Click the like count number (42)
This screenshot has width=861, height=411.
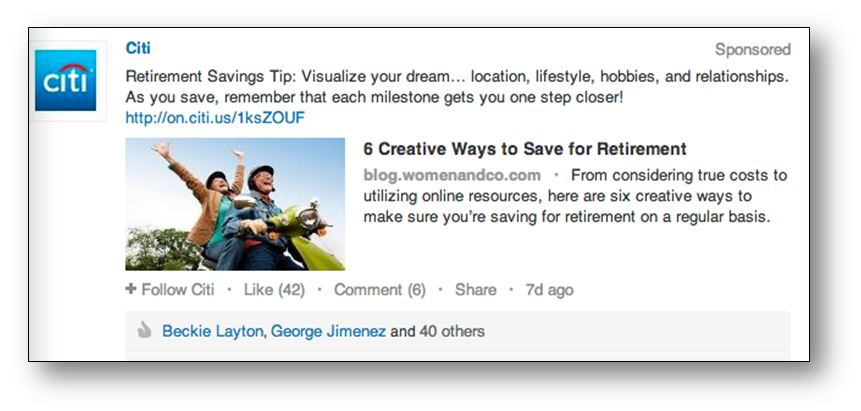(291, 290)
